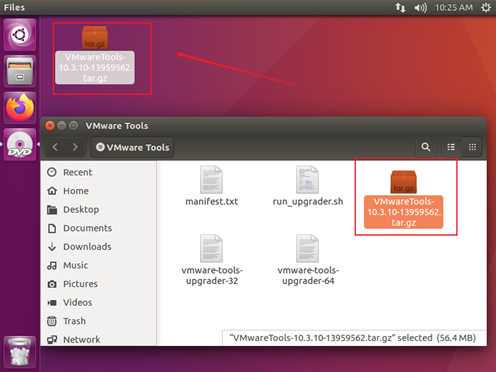496x372 pixels.
Task: Maximize the VMware Tools window
Action: tap(73, 126)
